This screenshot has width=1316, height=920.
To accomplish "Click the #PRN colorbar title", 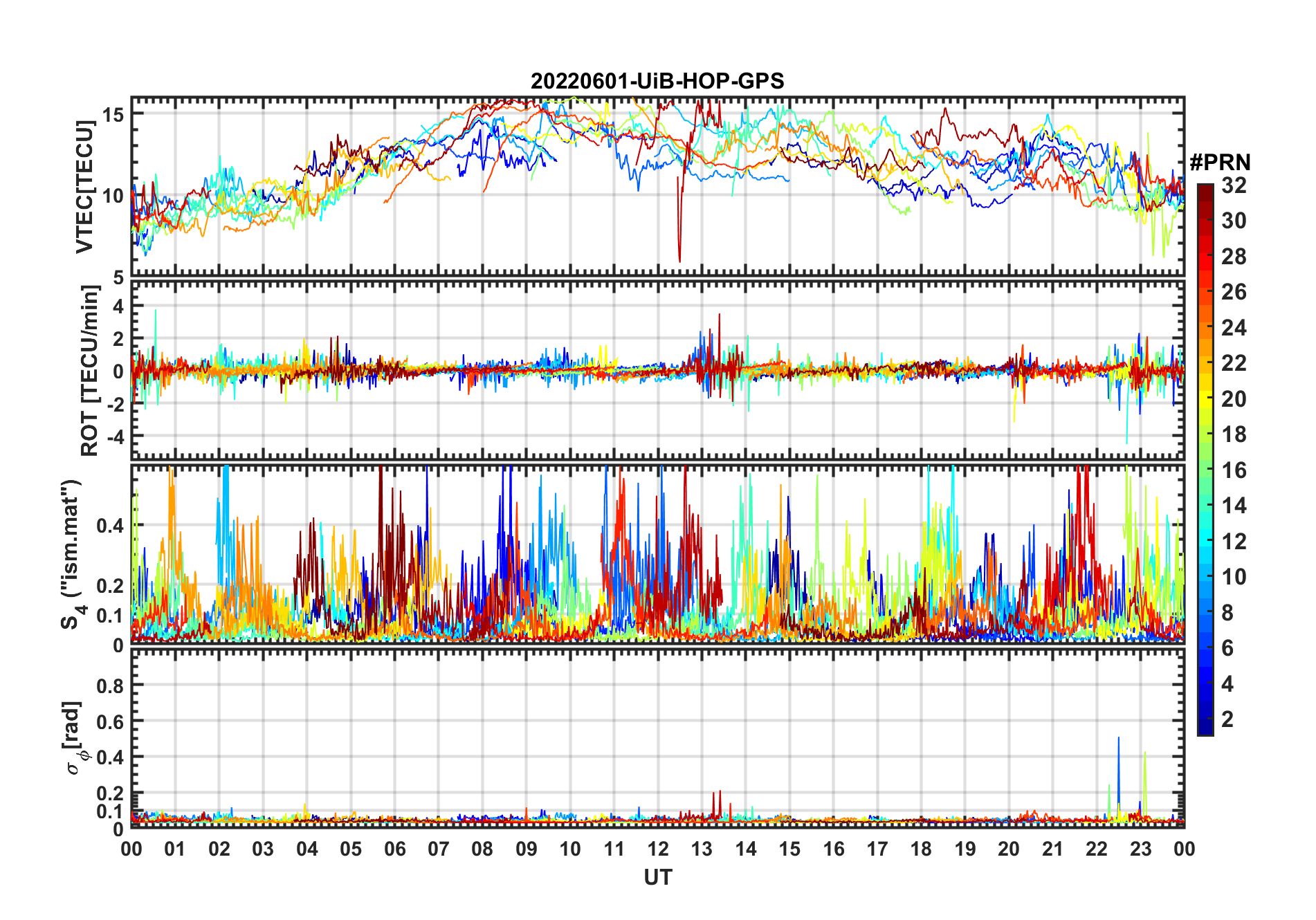I will pos(1220,163).
